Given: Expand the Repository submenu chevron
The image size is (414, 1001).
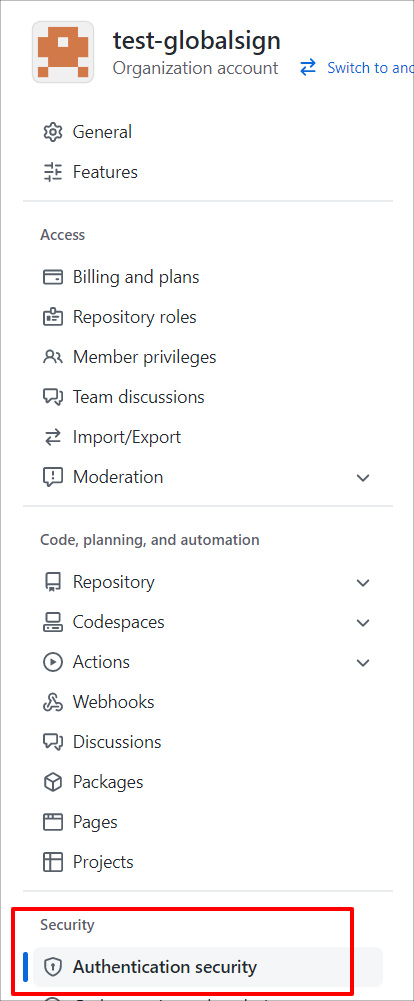Looking at the screenshot, I should pos(363,583).
